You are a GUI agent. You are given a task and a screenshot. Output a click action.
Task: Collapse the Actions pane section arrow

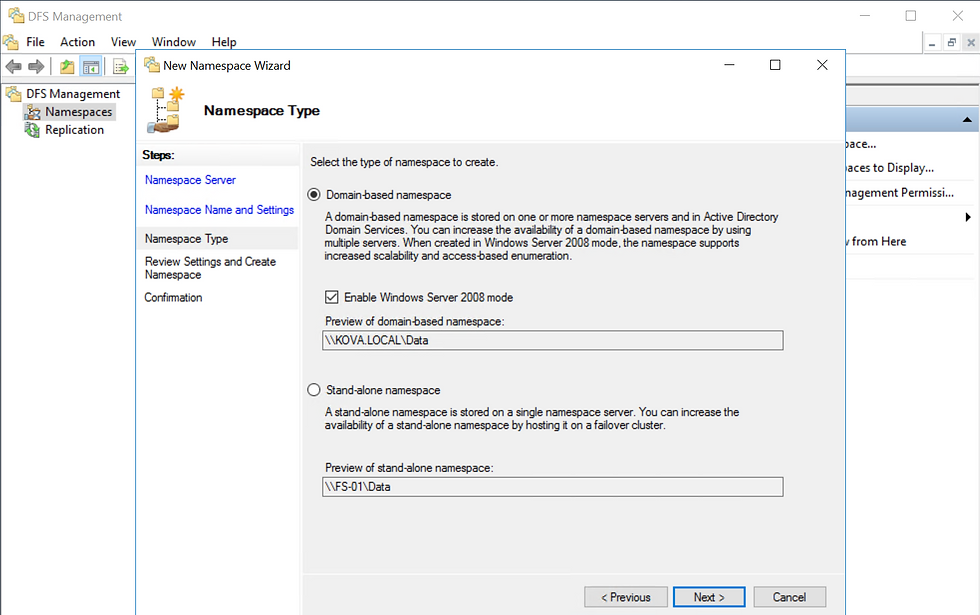967,119
